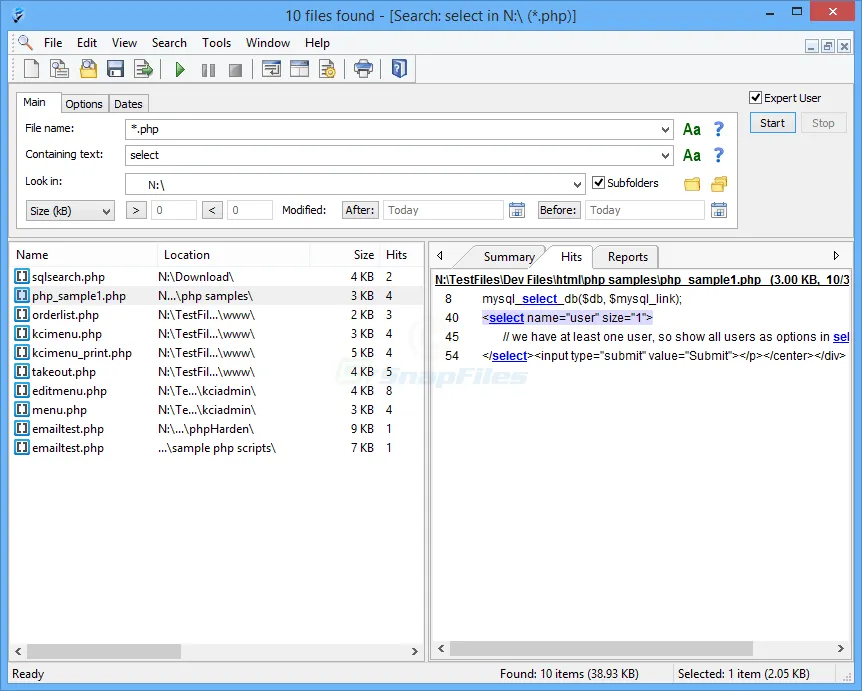Click the Print toolbar icon
The image size is (862, 691).
[x=363, y=69]
